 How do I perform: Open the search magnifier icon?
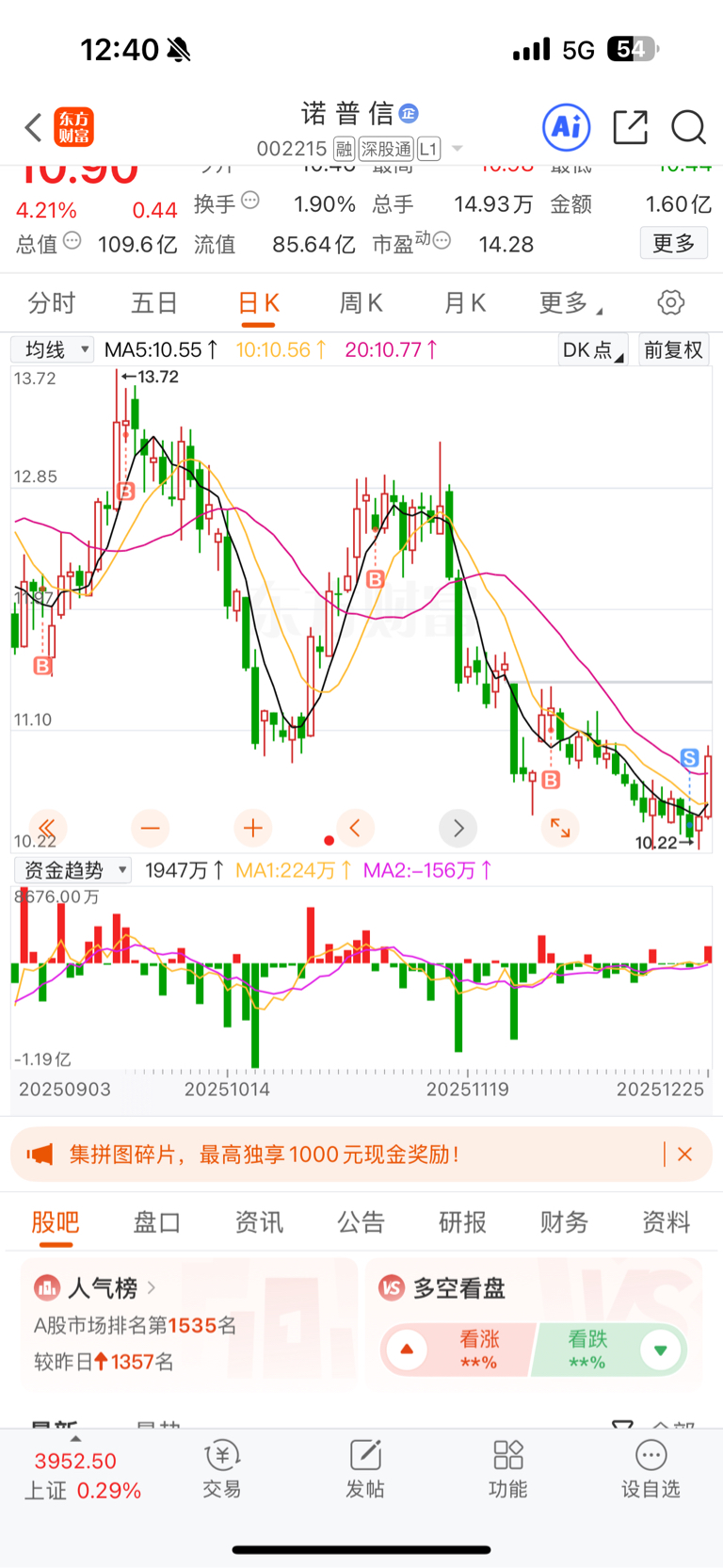click(x=689, y=127)
